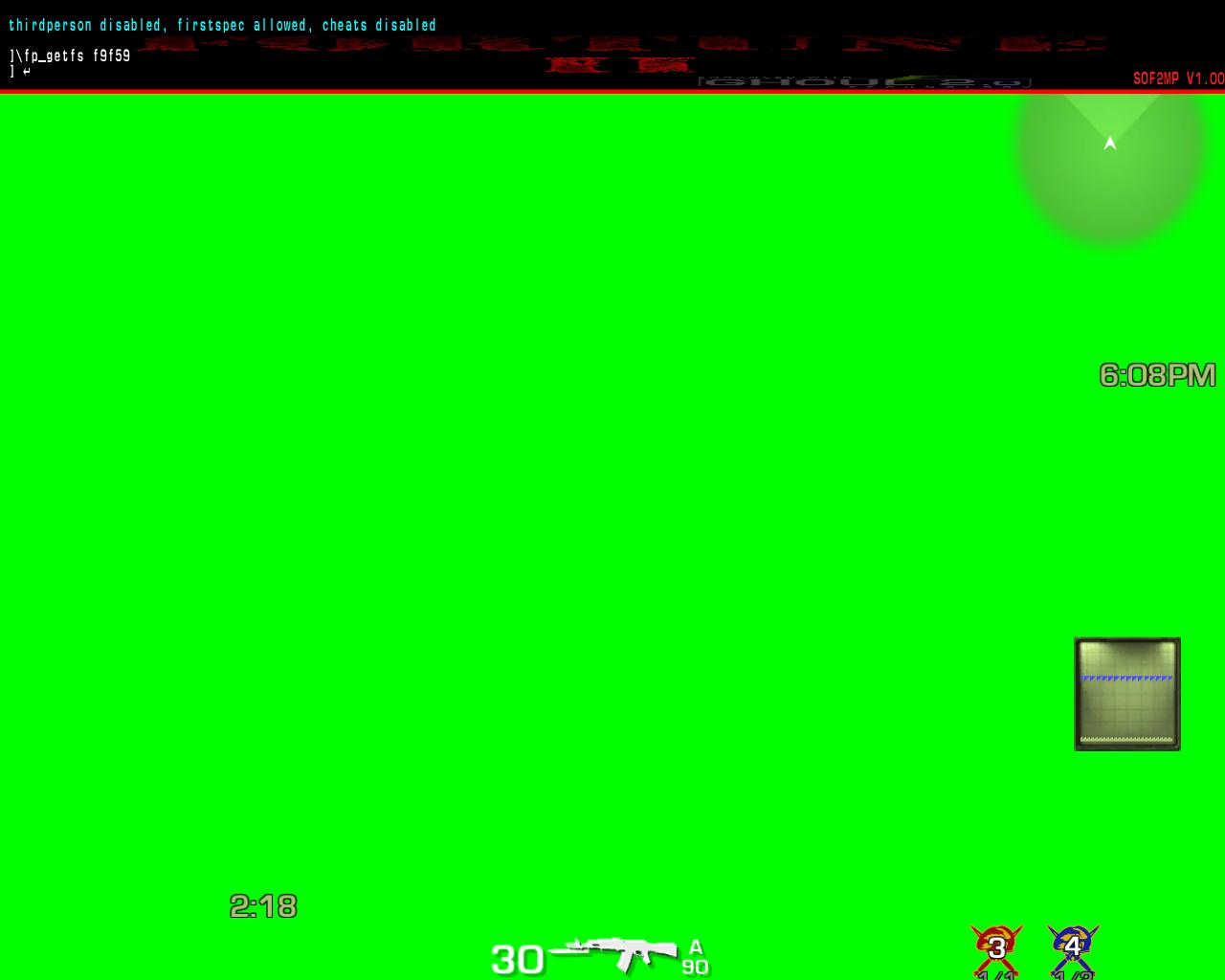Click the fp_getfs f9f59 console command
The height and width of the screenshot is (980, 1225).
point(72,56)
